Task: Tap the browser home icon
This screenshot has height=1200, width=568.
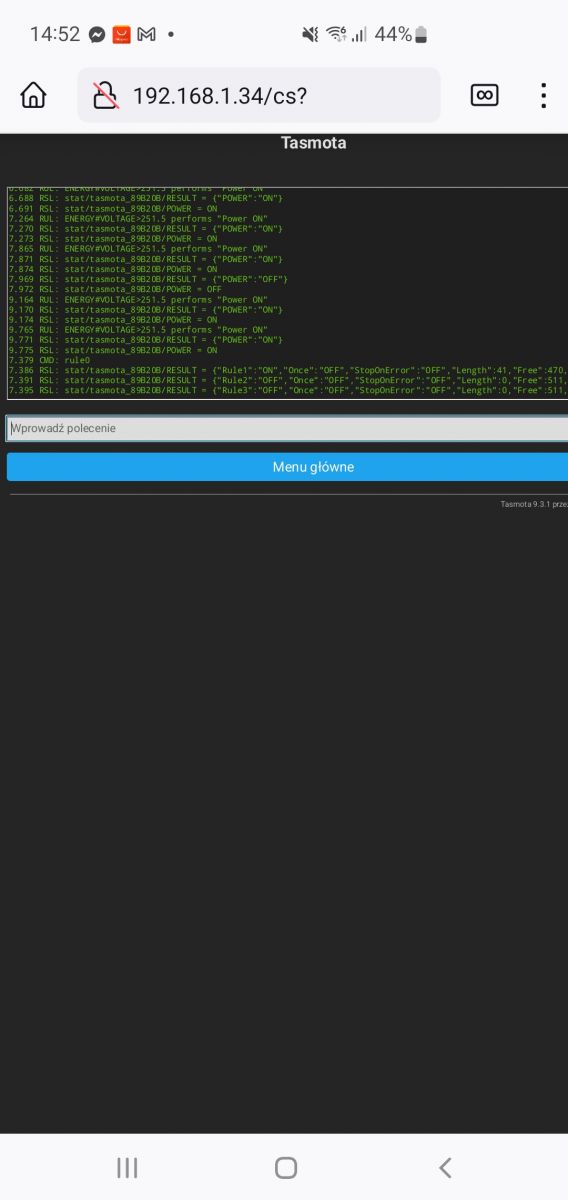Action: pyautogui.click(x=33, y=95)
